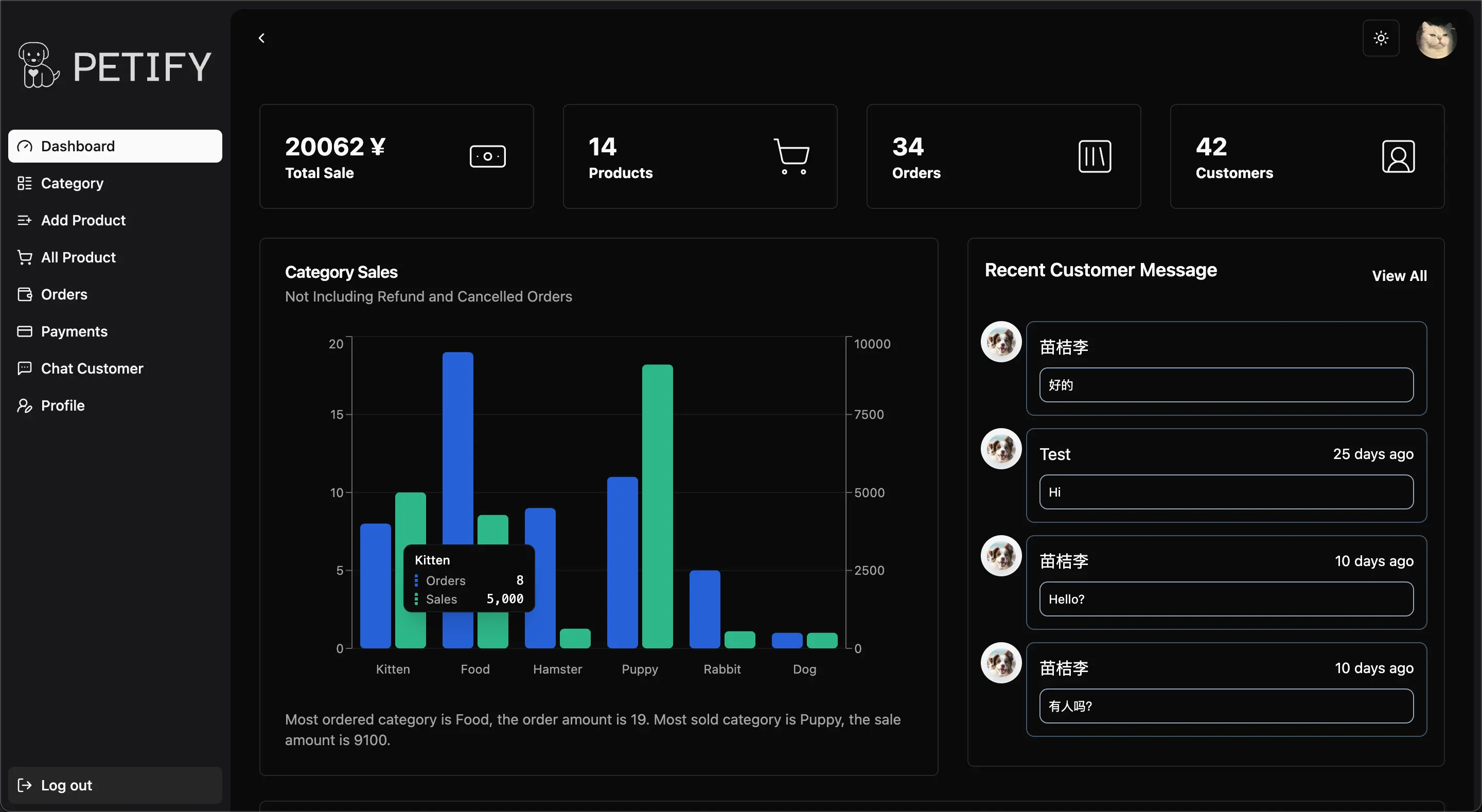Open the Profile page
Screen dimensions: 1482x812
(63, 405)
